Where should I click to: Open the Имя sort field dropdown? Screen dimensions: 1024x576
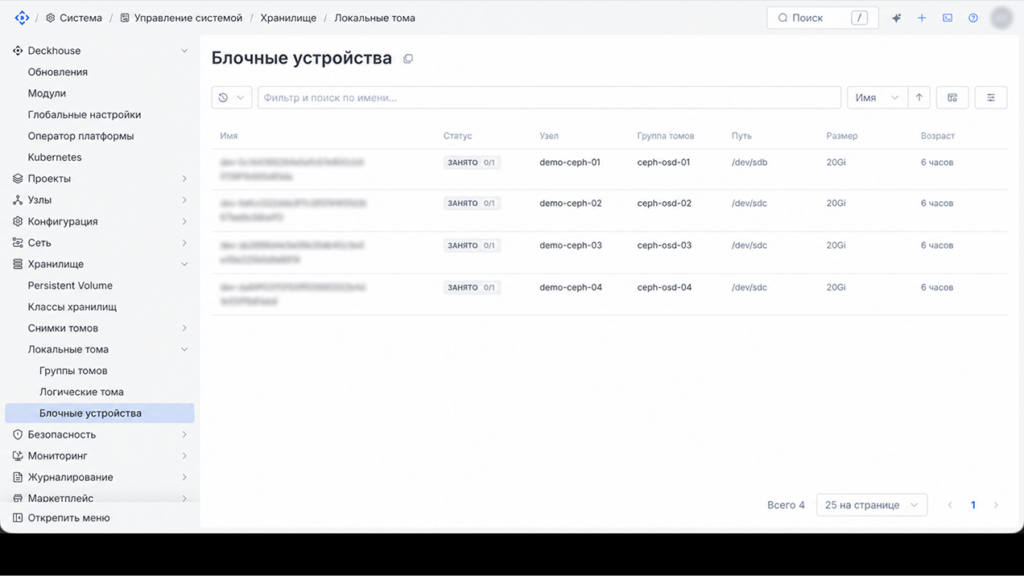point(877,97)
